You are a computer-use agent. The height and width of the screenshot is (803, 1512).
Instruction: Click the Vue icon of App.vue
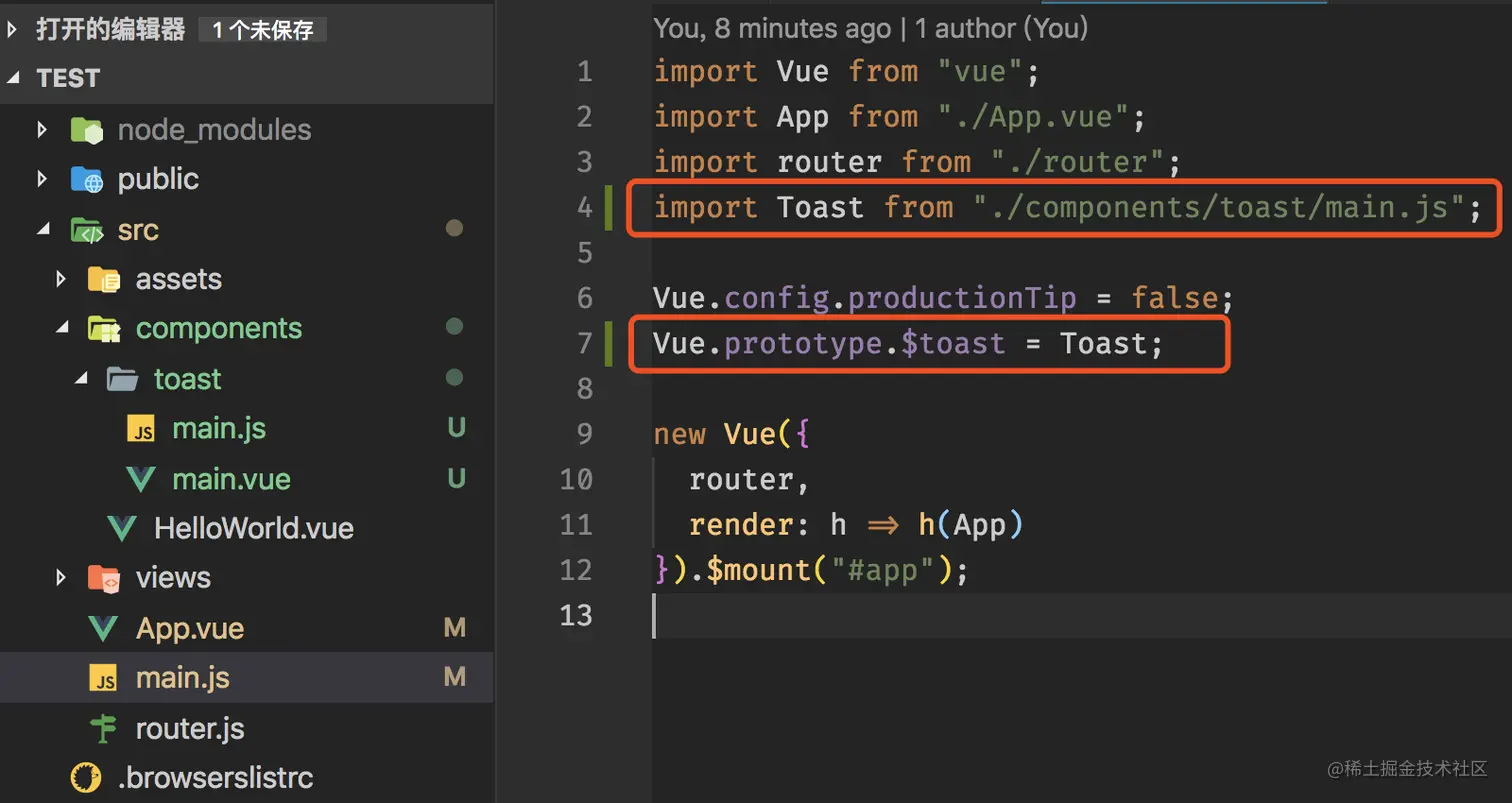[104, 628]
